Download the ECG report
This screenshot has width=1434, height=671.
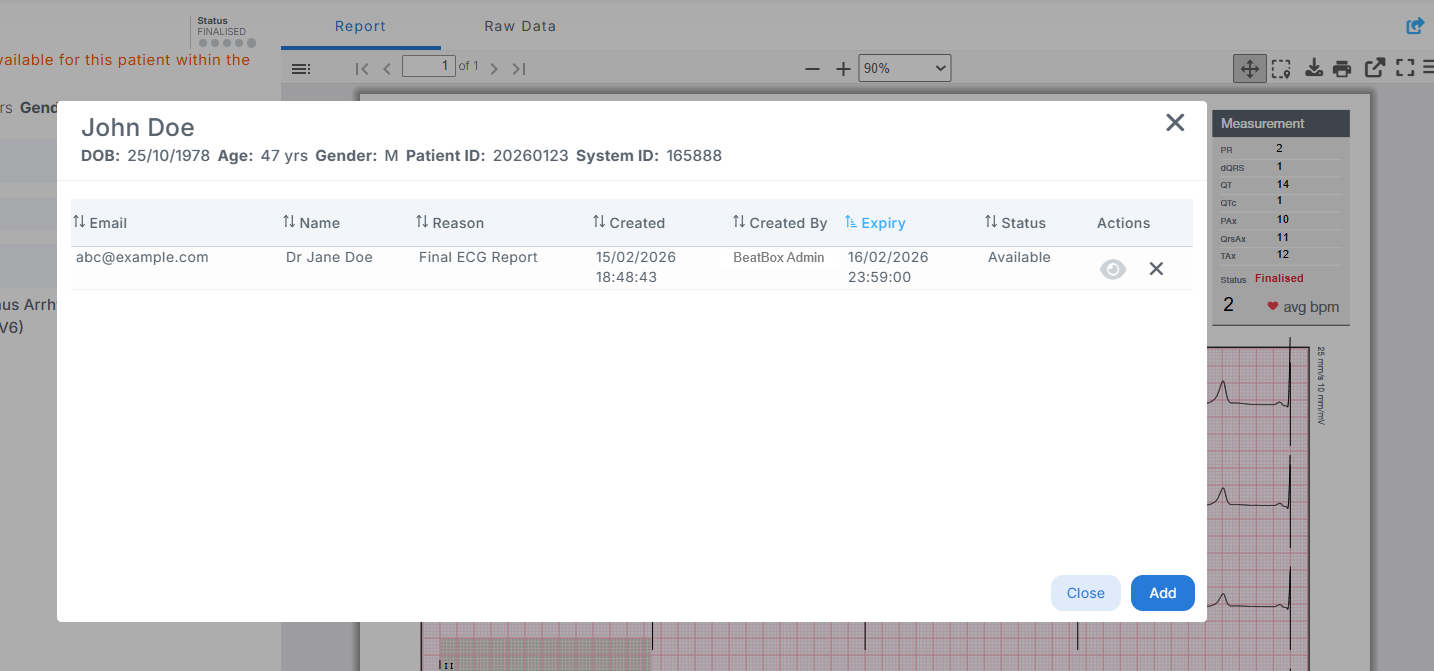coord(1313,68)
